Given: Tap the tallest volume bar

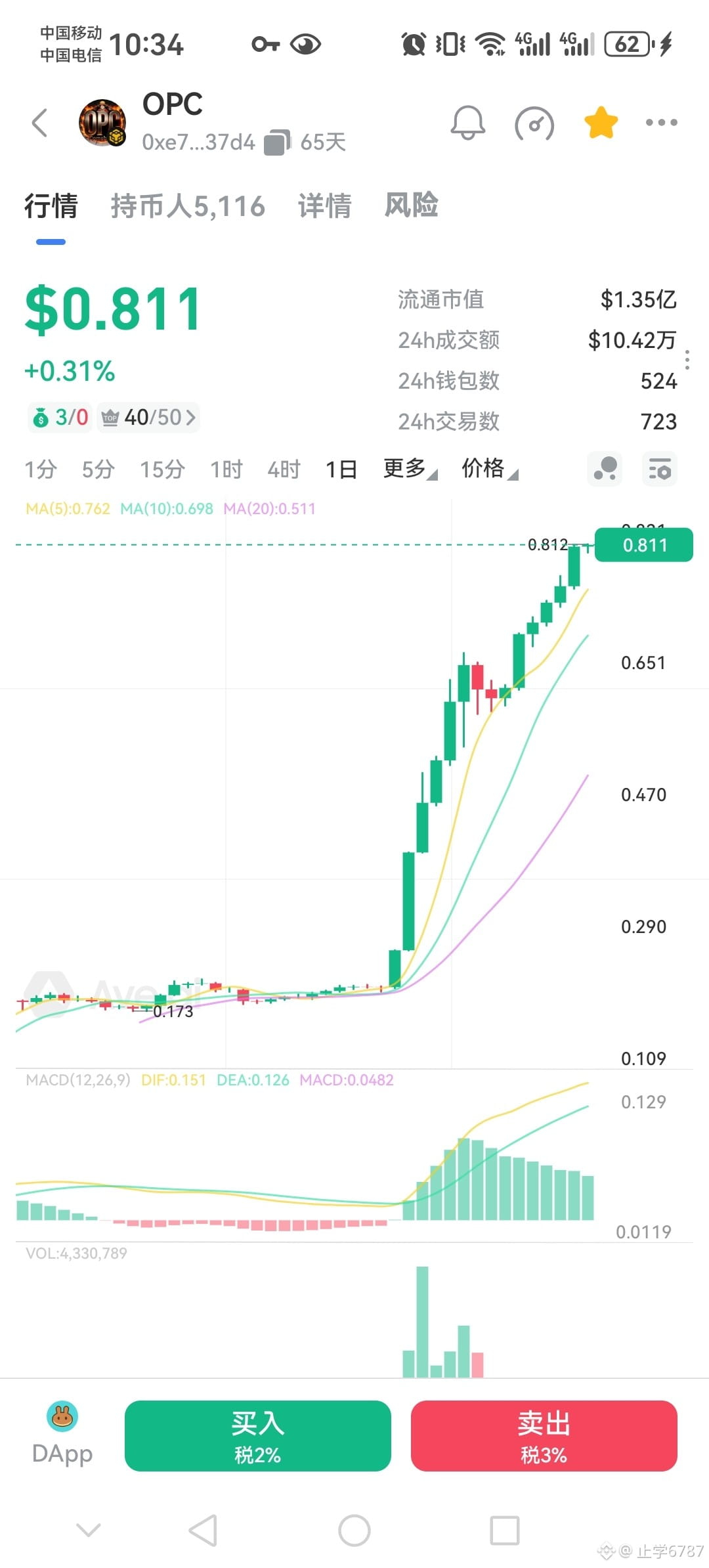Looking at the screenshot, I should coord(422,1322).
